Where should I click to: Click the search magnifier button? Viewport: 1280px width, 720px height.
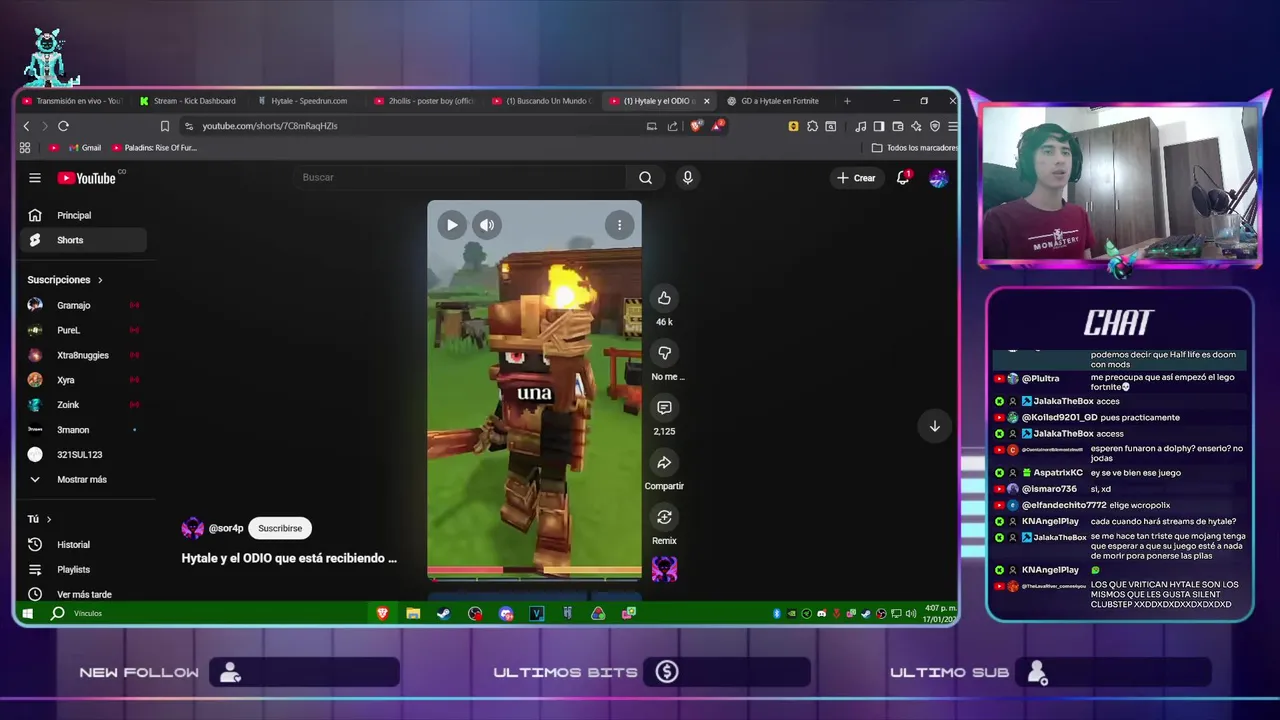coord(645,178)
